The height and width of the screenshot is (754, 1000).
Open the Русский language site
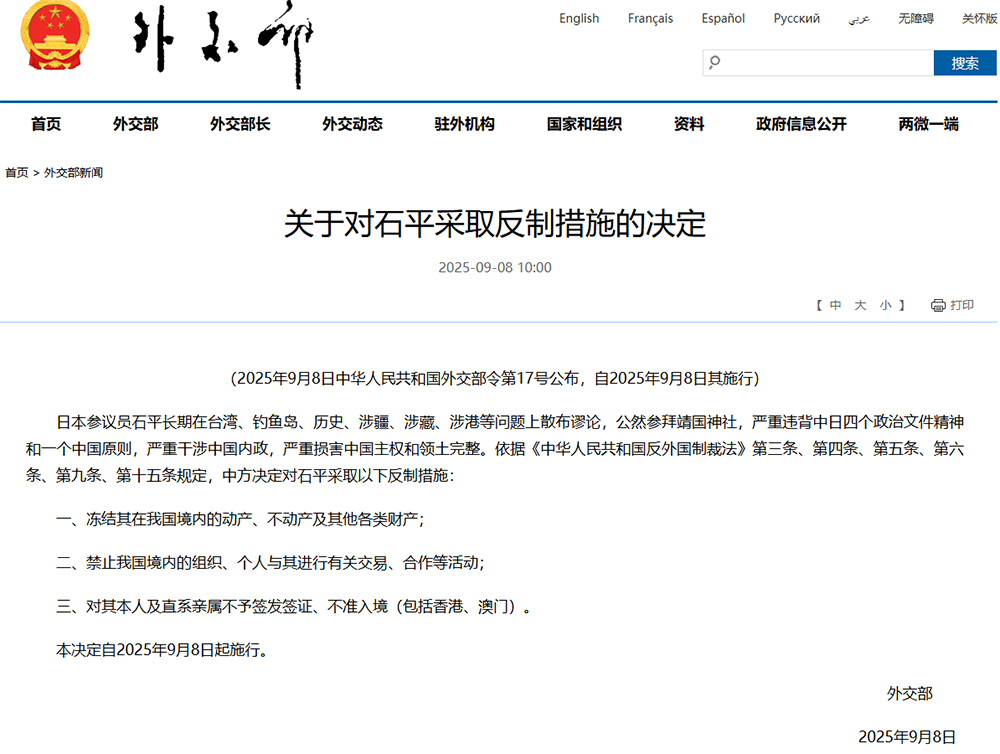(x=797, y=18)
